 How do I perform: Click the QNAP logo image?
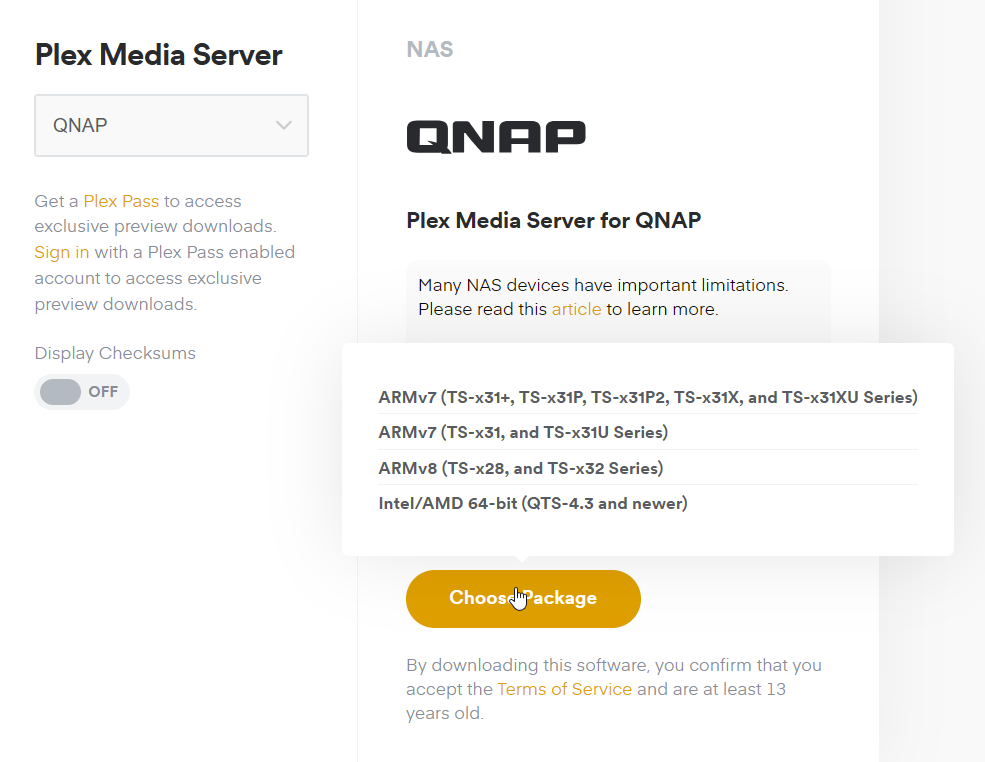[496, 137]
